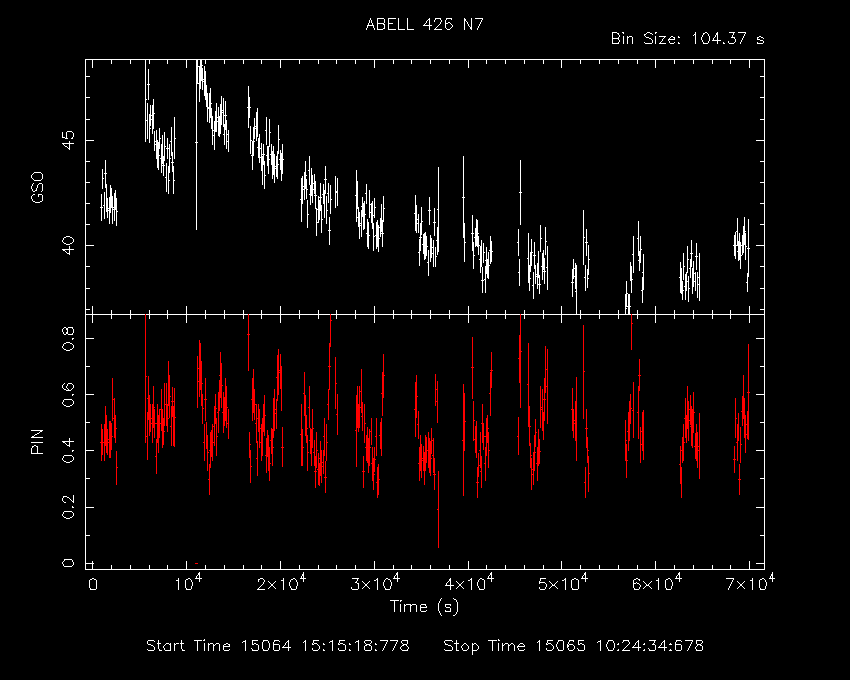Click PIN axis tick value 0.6
Screen dimensions: 850x680
pos(68,394)
